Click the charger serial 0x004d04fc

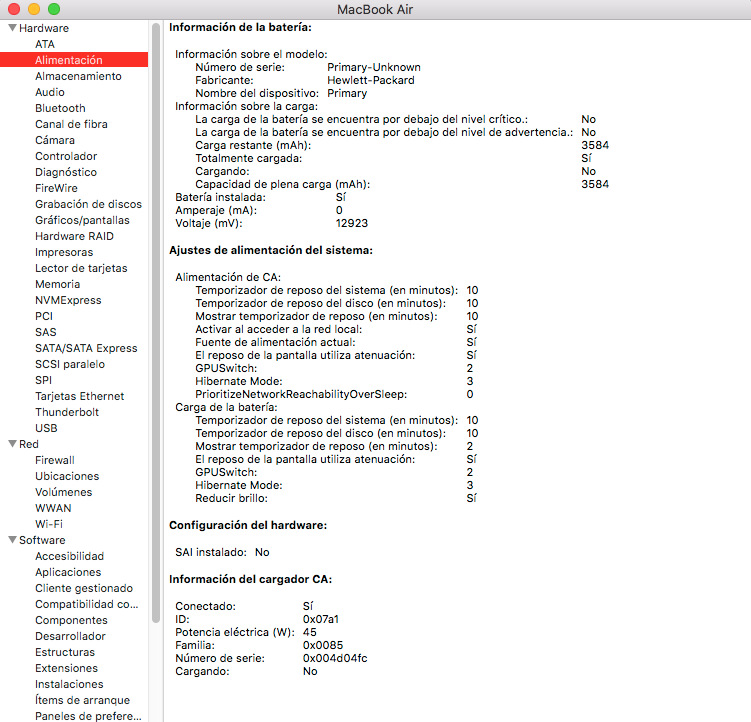point(335,658)
